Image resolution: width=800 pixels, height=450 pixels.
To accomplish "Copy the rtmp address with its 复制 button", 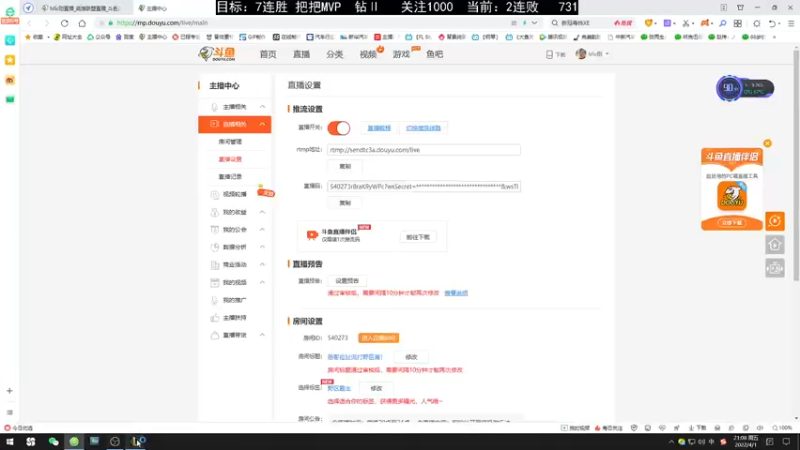I will (x=345, y=166).
